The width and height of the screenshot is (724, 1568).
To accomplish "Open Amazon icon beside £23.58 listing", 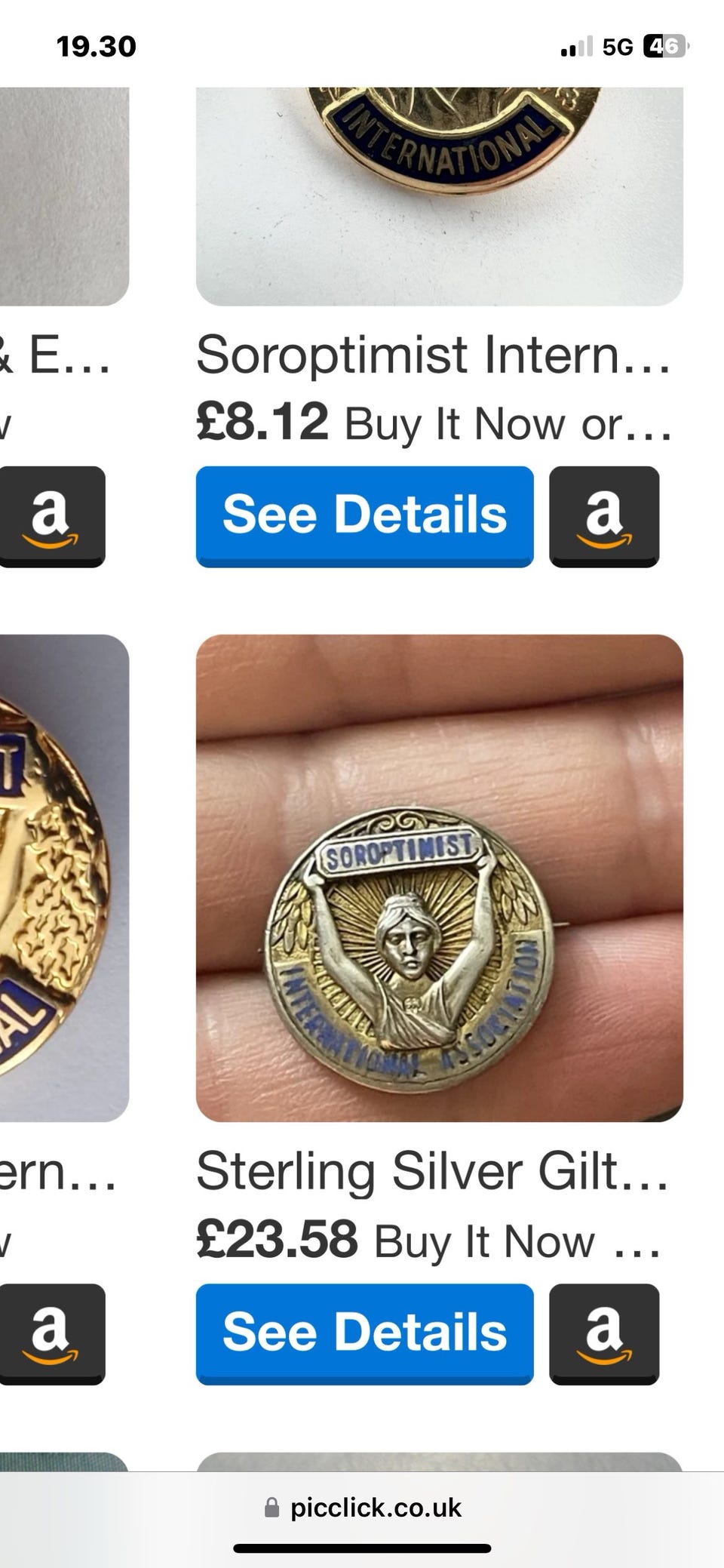I will coord(604,1333).
